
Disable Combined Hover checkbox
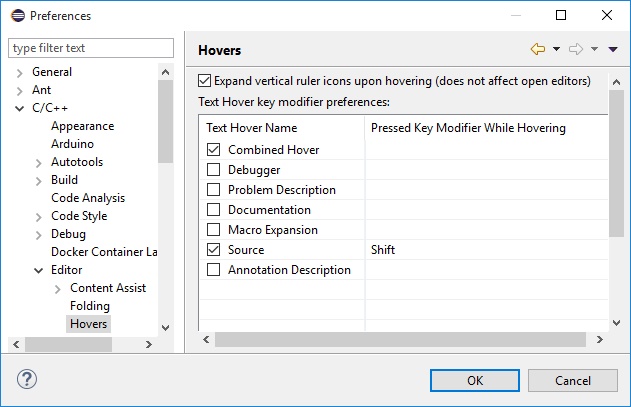click(x=213, y=150)
